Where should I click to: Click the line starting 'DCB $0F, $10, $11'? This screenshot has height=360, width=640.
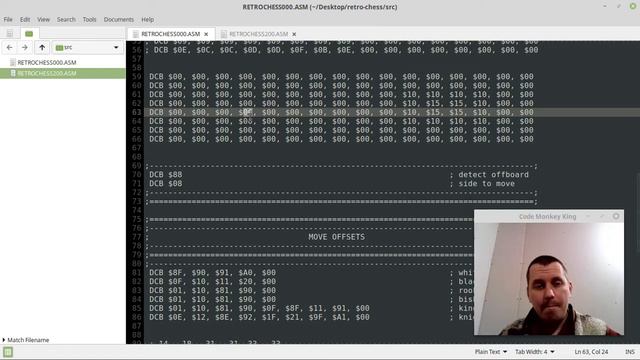[212, 282]
